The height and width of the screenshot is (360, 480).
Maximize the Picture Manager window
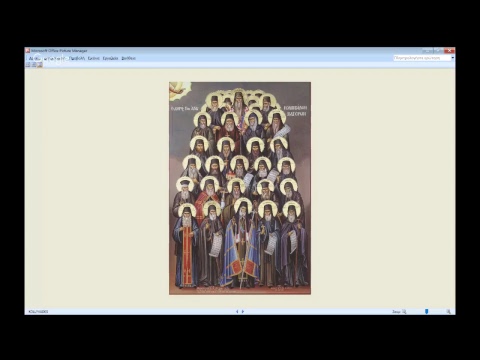click(438, 50)
